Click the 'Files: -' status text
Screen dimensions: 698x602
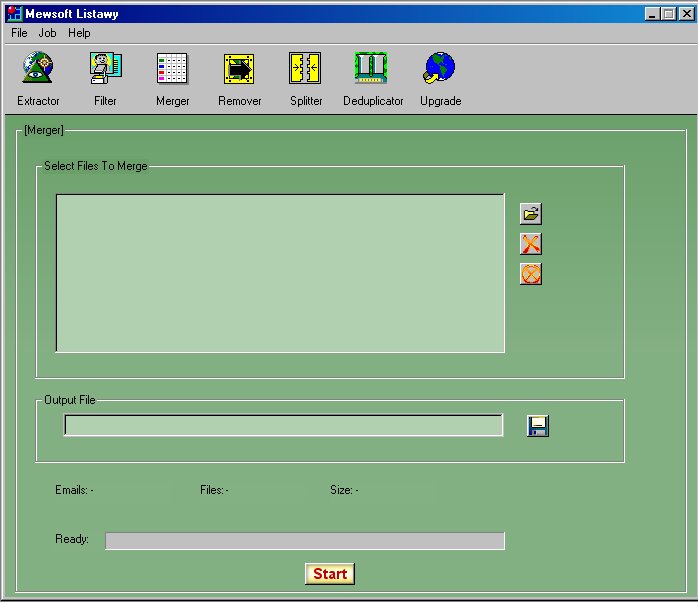(x=214, y=490)
